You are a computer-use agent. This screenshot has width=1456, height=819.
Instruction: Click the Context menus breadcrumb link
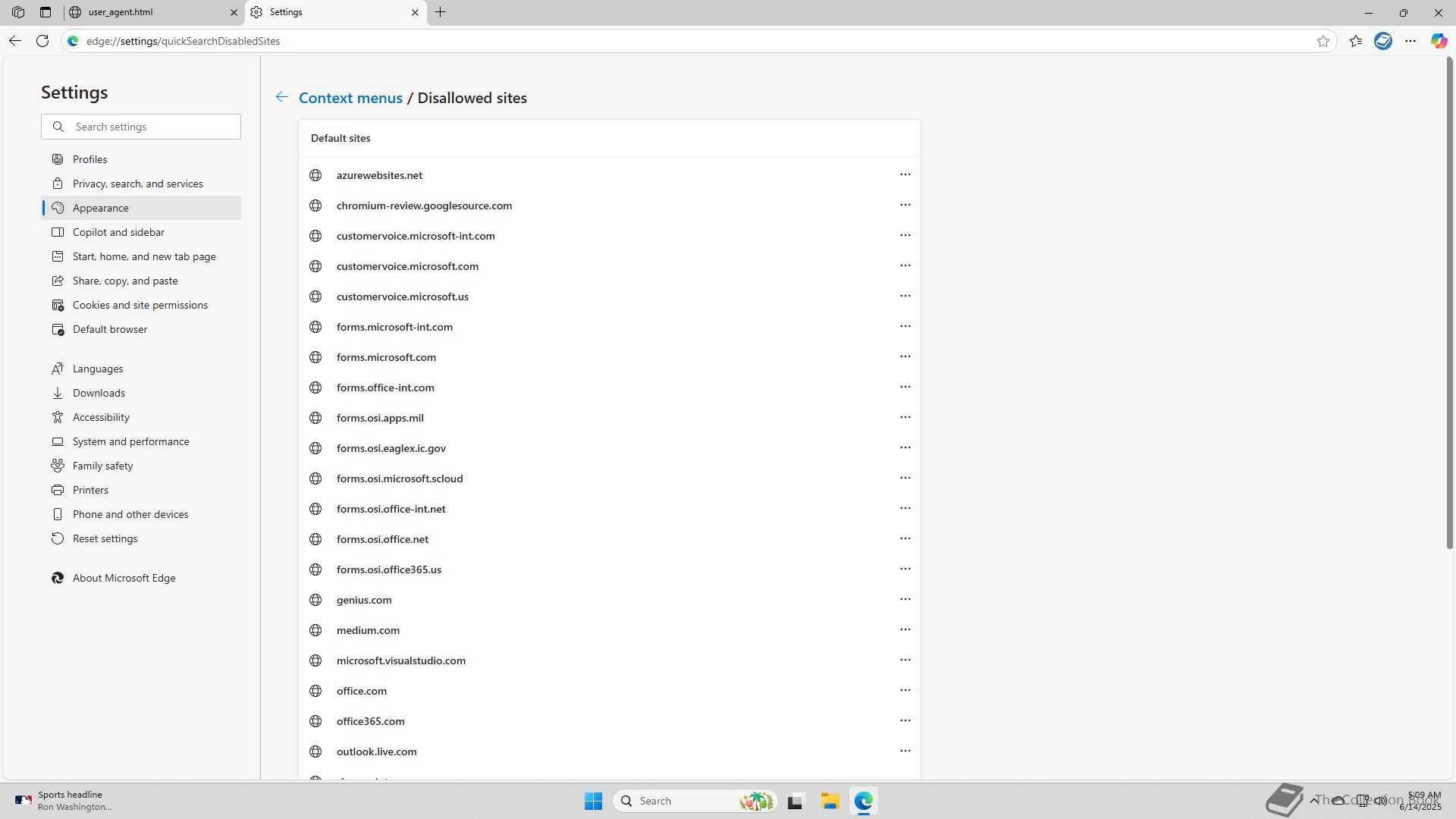(350, 98)
